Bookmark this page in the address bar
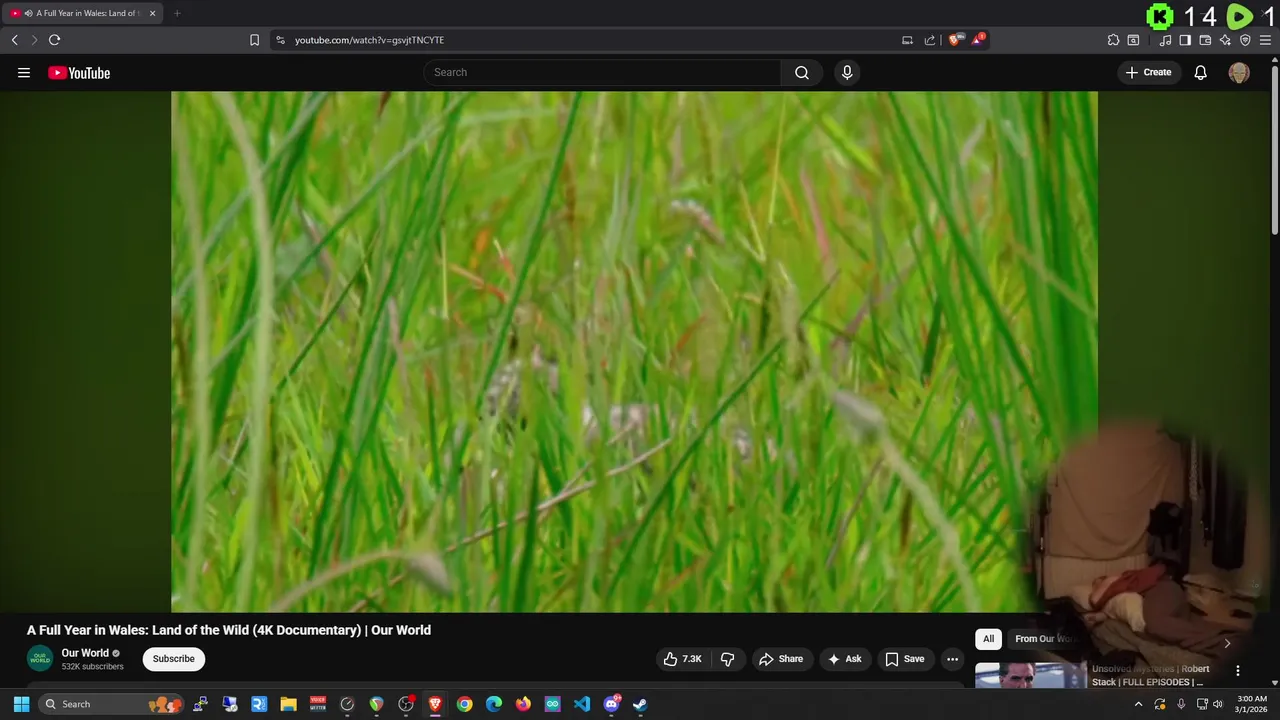 (254, 40)
